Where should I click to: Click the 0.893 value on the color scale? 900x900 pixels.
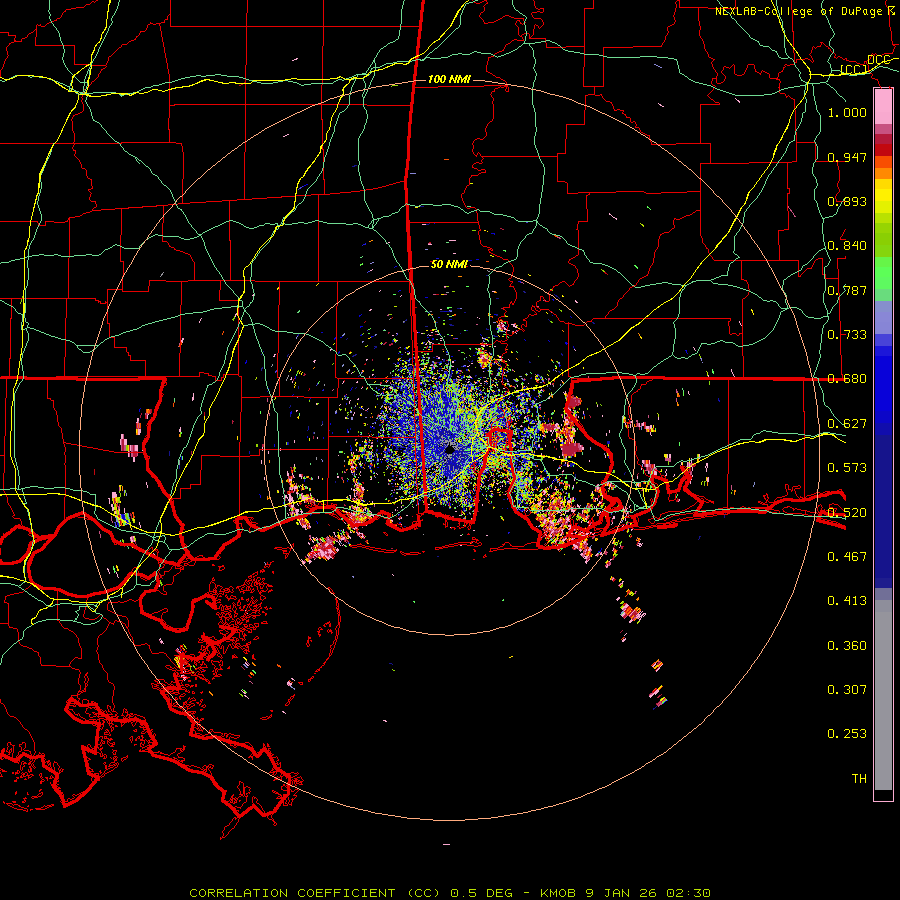(847, 201)
